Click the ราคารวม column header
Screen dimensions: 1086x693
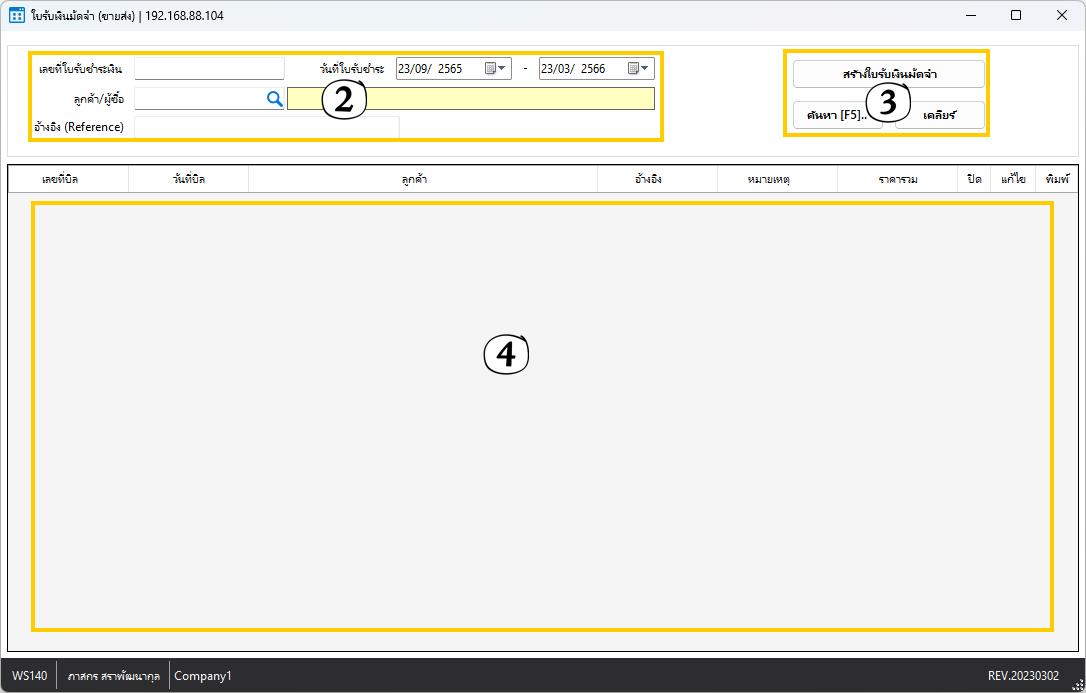point(897,179)
